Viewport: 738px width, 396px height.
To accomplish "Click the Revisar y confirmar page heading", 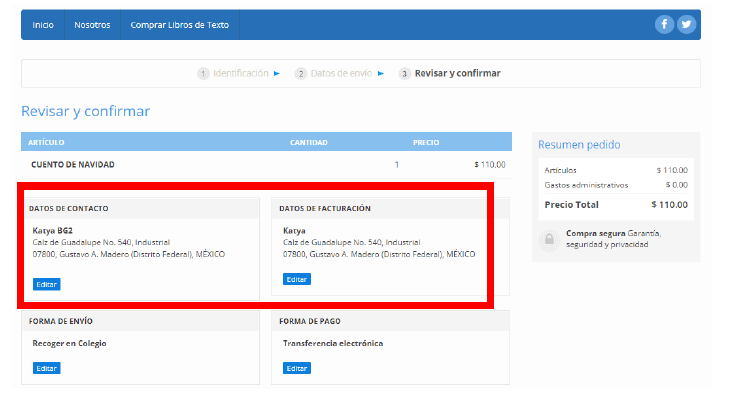I will (86, 111).
